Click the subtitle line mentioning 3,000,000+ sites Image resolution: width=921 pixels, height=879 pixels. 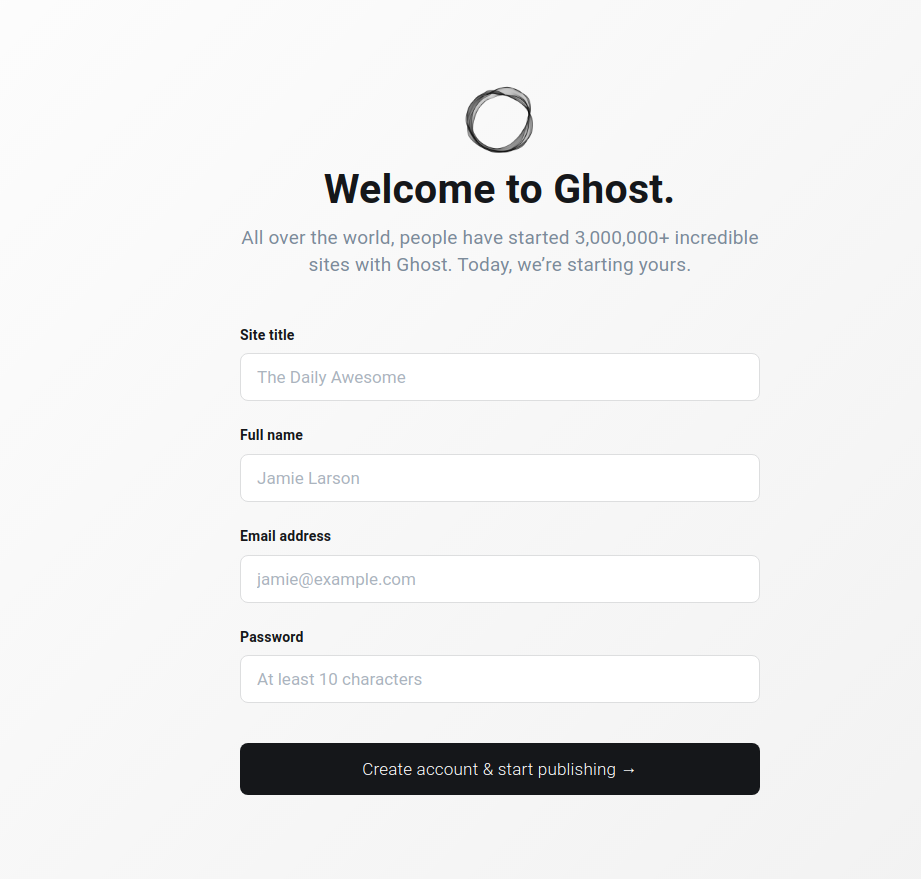point(500,237)
